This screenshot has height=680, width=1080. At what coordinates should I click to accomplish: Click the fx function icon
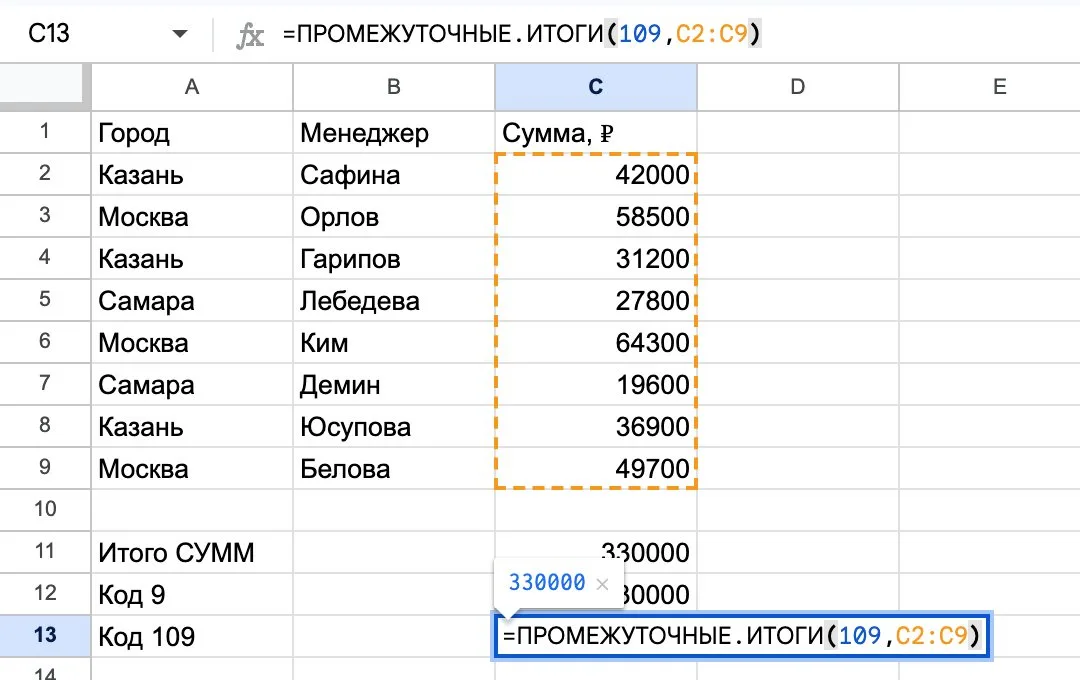coord(249,34)
